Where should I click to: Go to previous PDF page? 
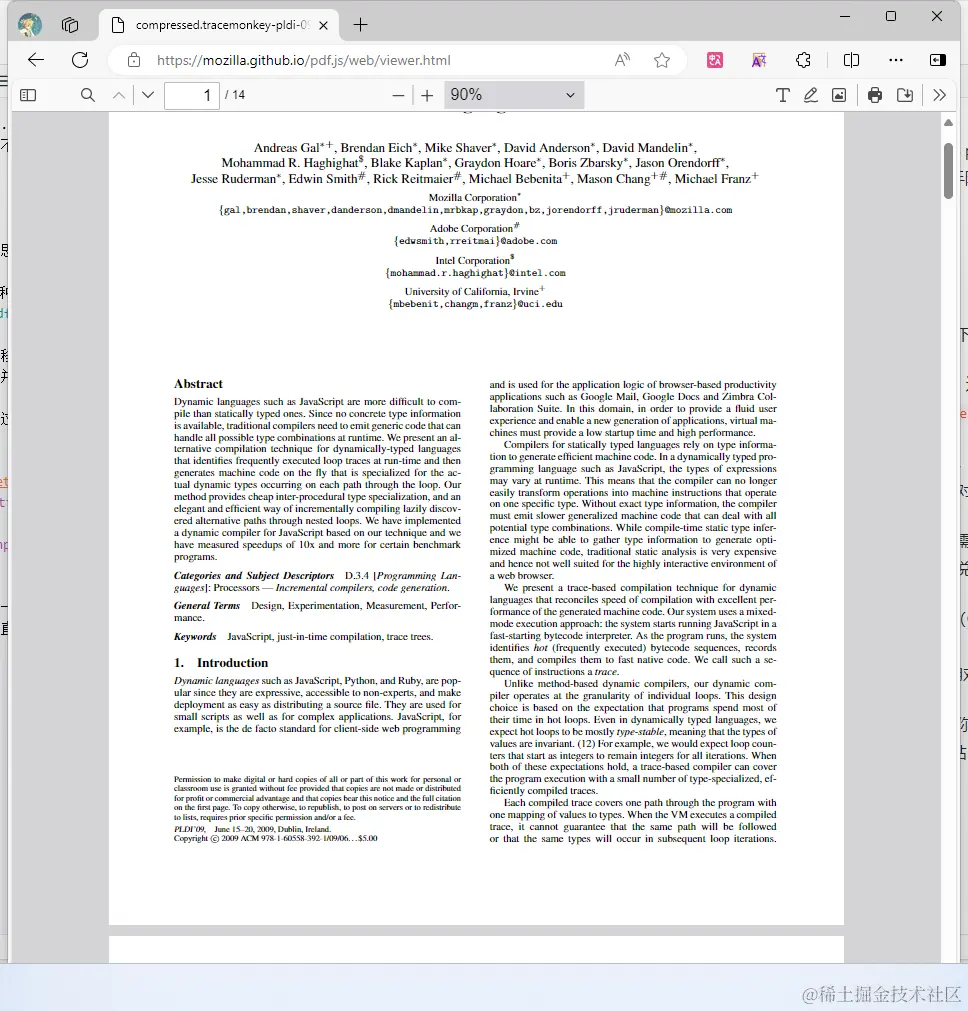tap(119, 95)
